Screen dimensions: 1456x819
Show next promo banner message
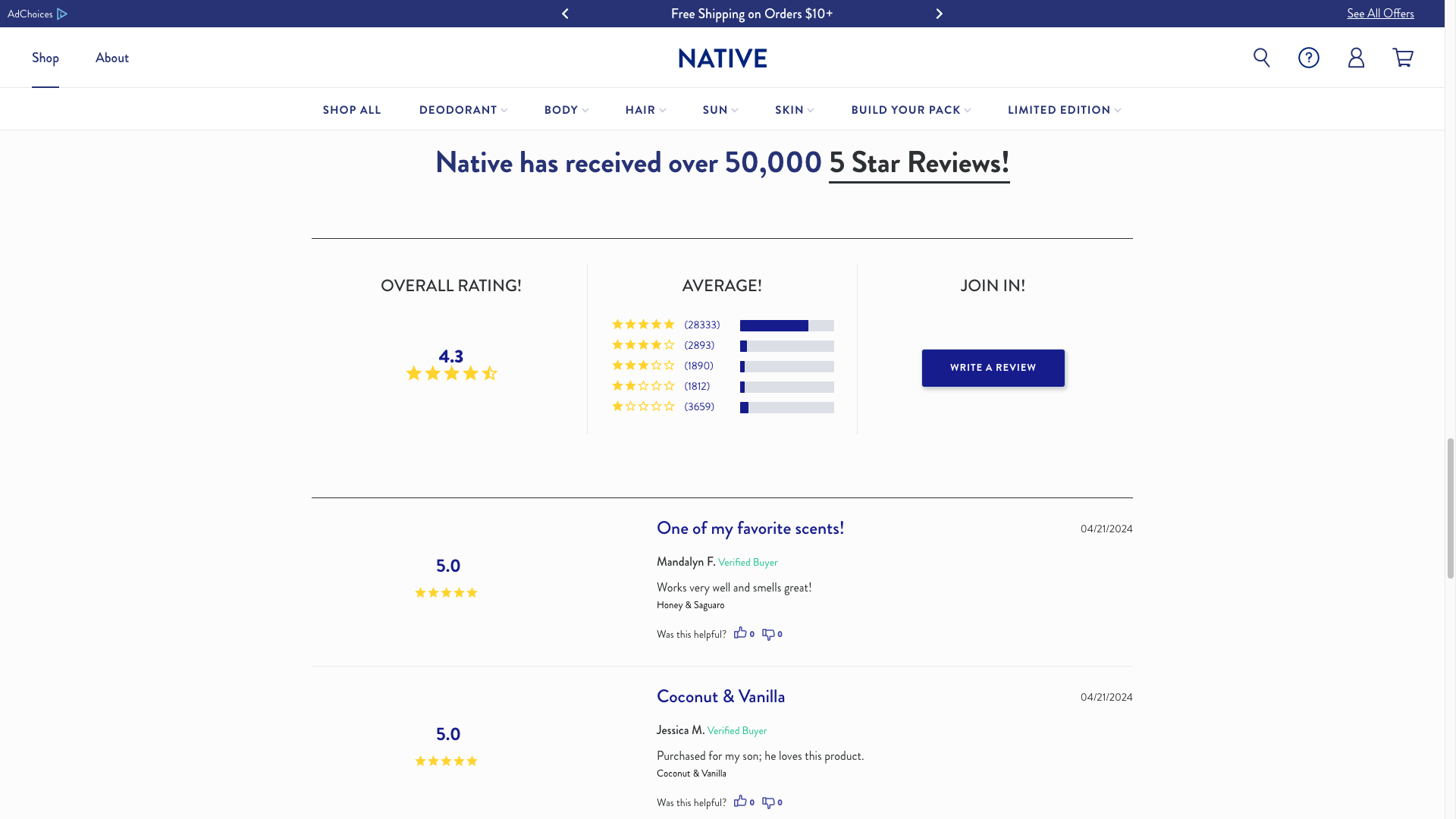(939, 14)
